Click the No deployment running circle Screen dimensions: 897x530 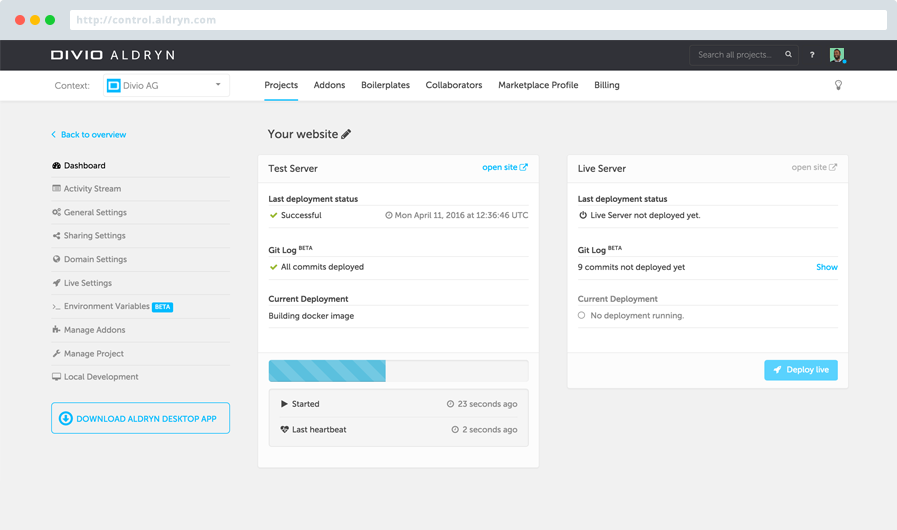pos(582,315)
